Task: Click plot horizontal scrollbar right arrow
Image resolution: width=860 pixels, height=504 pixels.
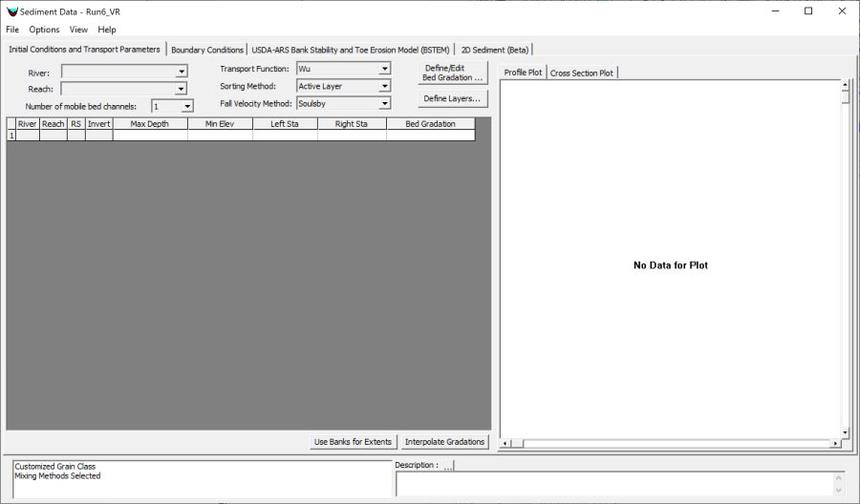Action: point(835,443)
